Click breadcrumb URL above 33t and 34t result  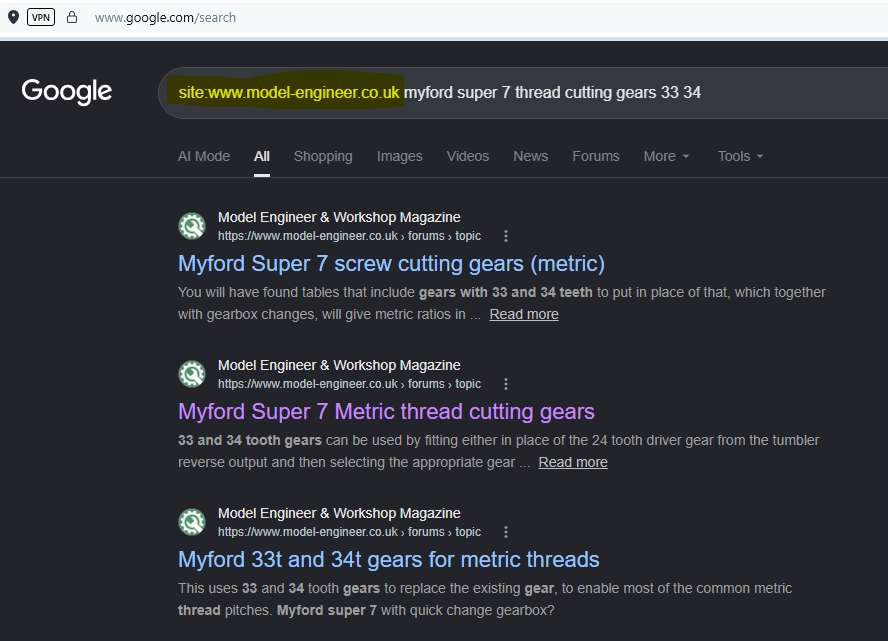349,532
